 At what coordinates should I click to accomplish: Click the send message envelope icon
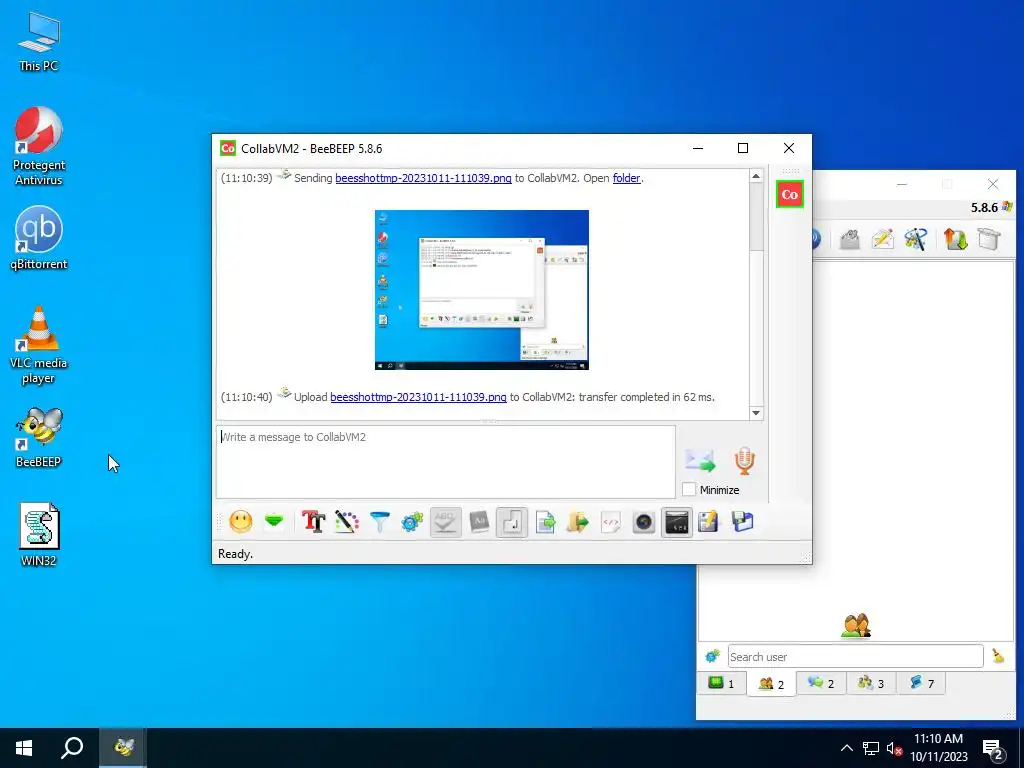pos(701,460)
